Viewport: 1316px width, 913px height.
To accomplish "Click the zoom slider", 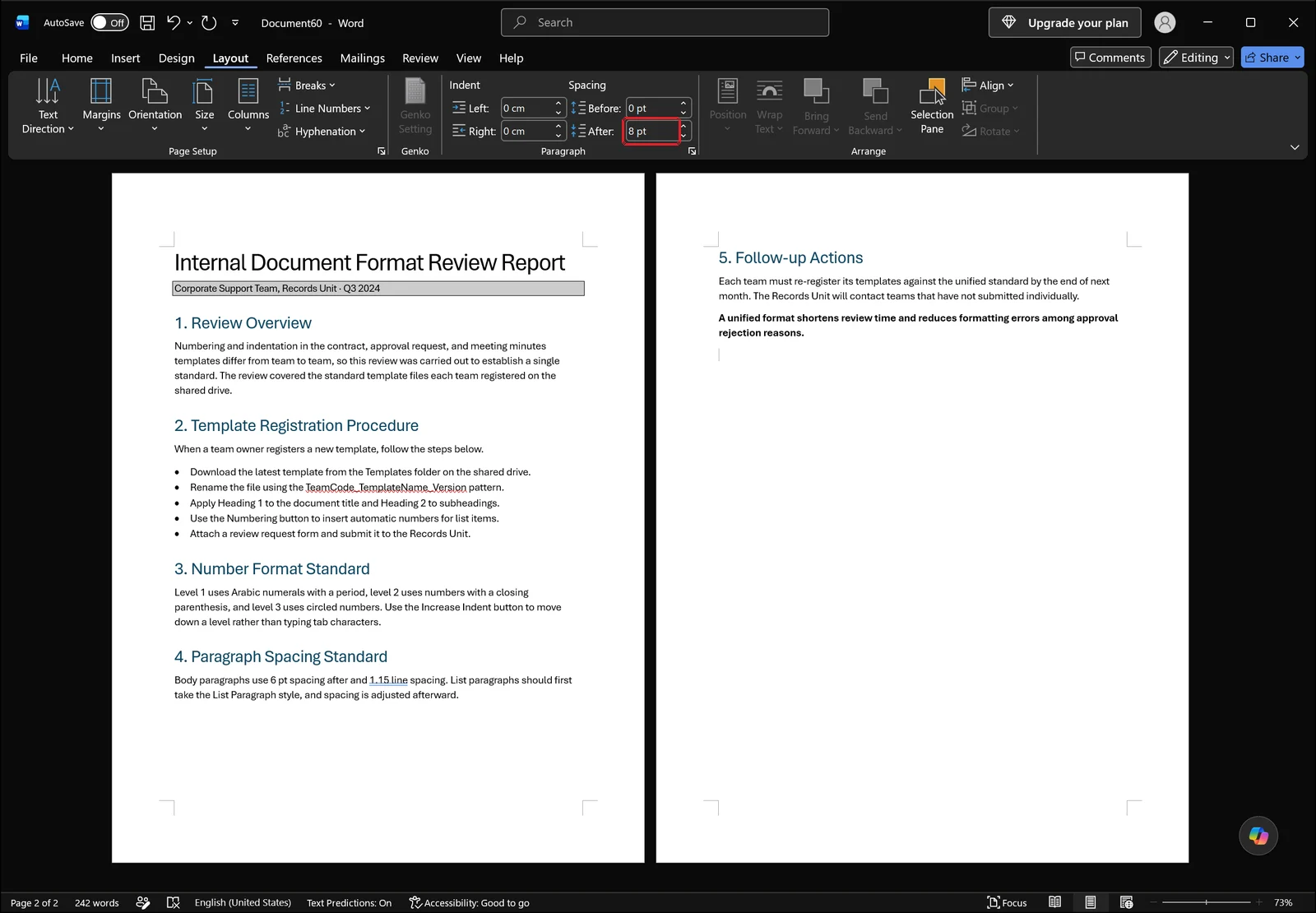I will click(x=1207, y=903).
